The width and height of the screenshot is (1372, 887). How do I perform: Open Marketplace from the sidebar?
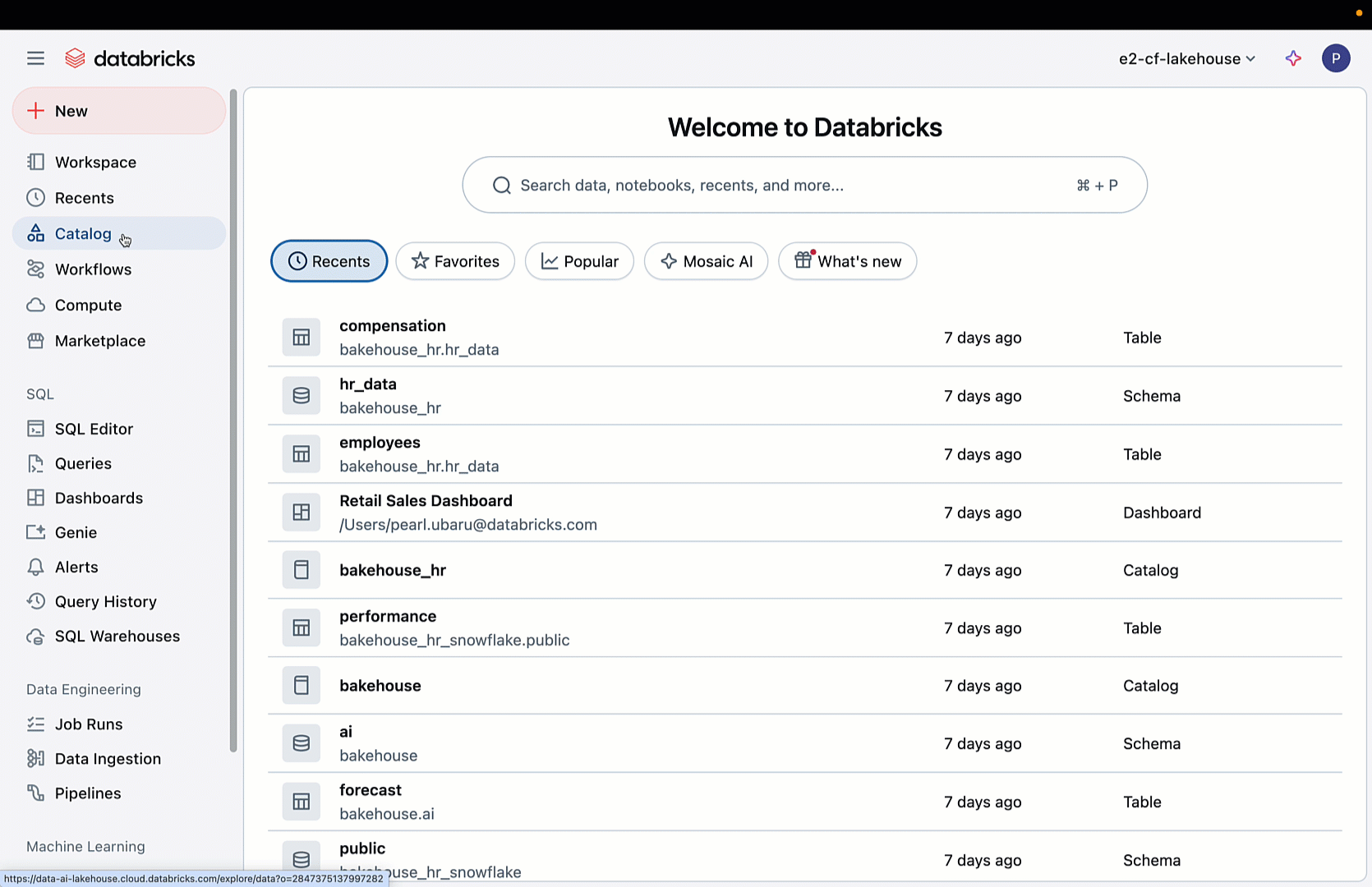pos(99,341)
